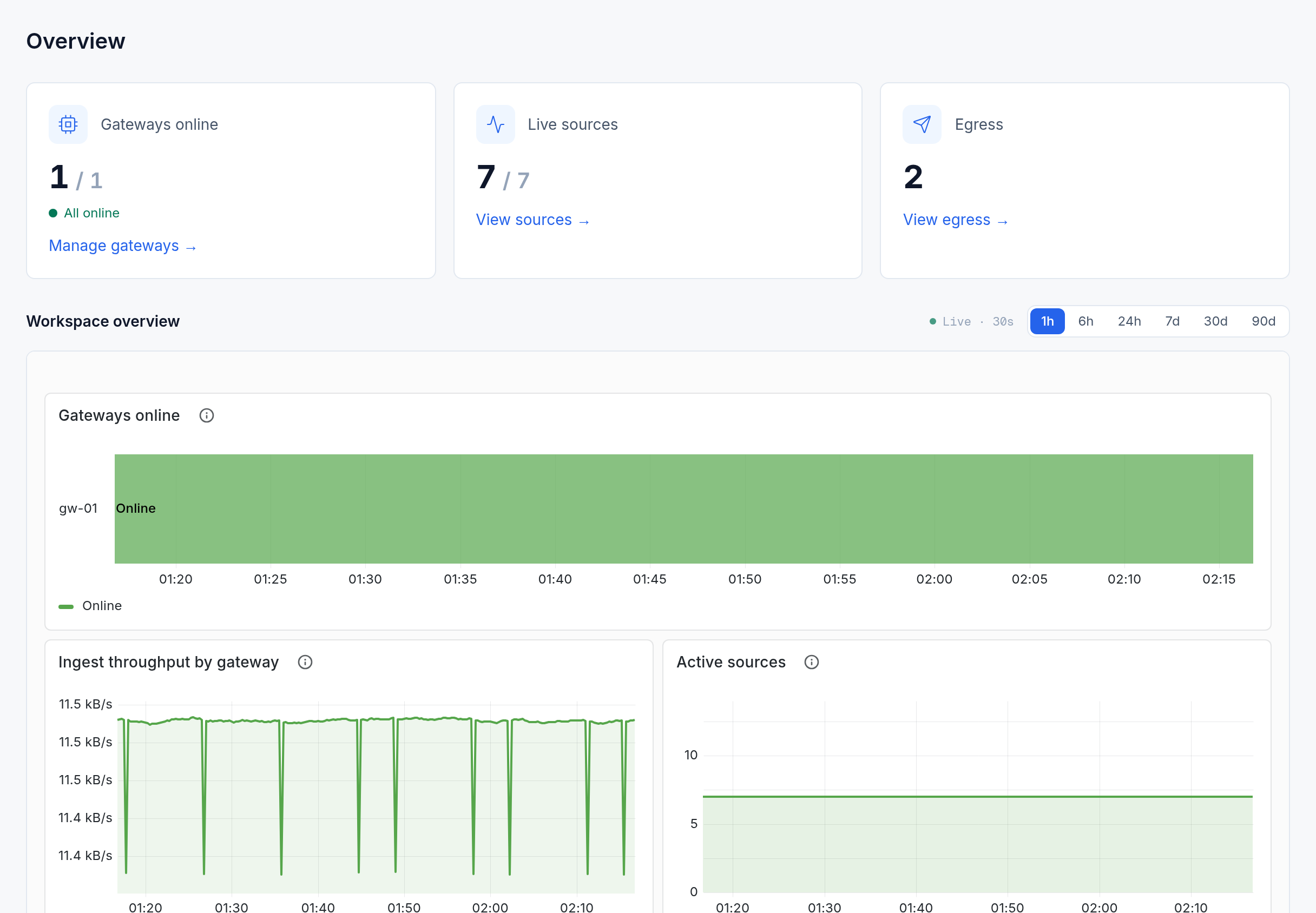
Task: Click the Workspace overview heading
Action: pyautogui.click(x=103, y=321)
